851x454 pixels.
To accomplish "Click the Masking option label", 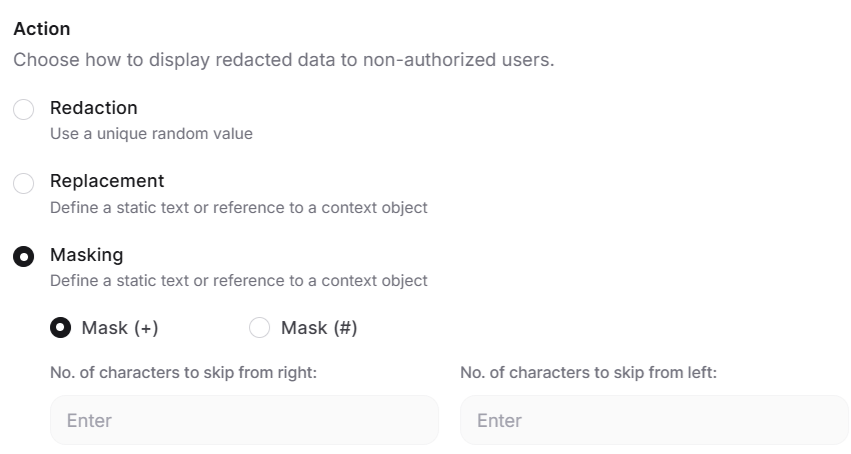I will pyautogui.click(x=87, y=255).
